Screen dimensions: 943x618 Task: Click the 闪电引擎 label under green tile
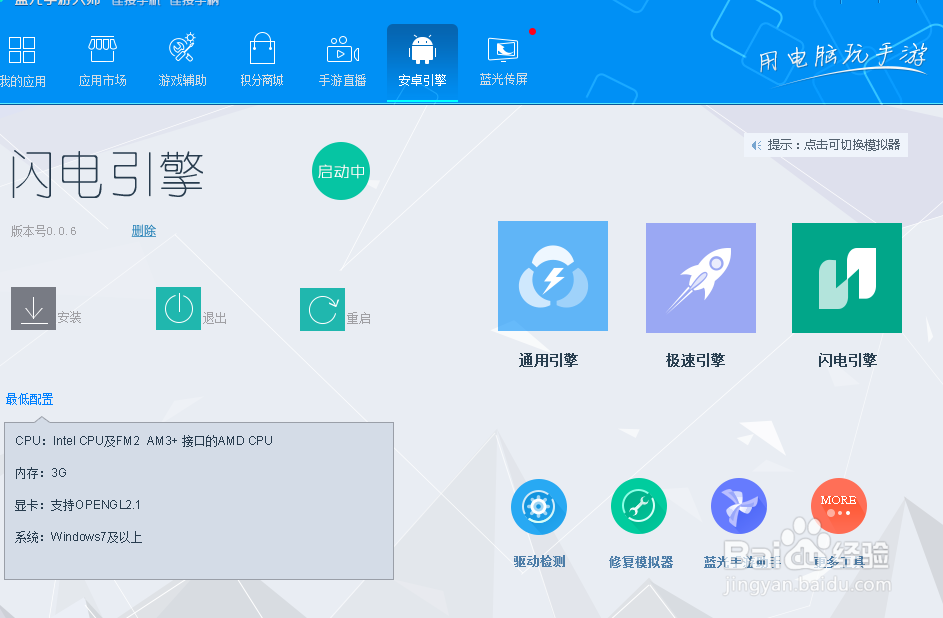tap(847, 360)
